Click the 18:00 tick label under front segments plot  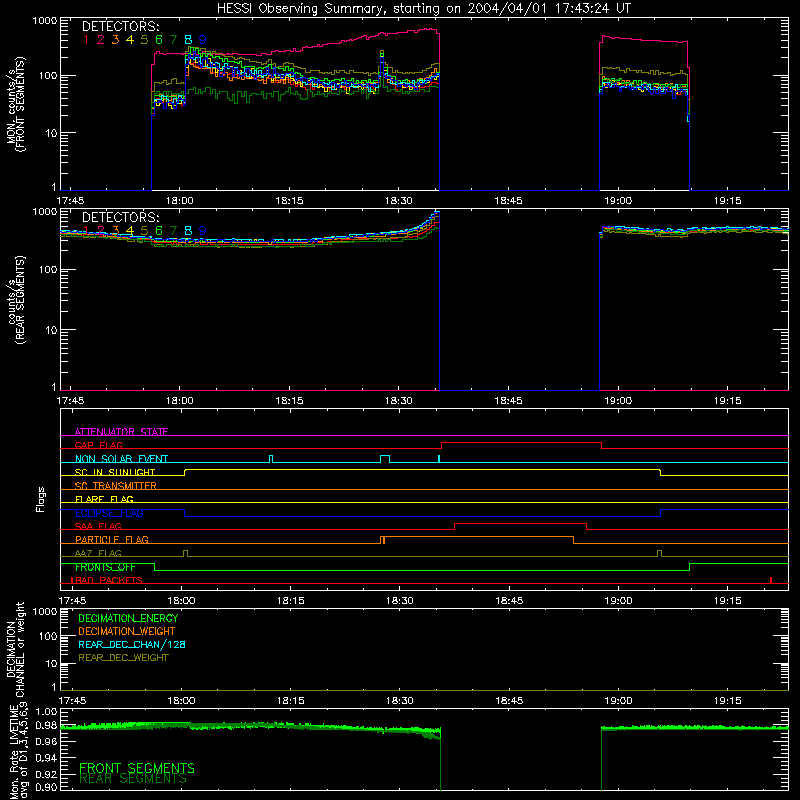[x=180, y=201]
